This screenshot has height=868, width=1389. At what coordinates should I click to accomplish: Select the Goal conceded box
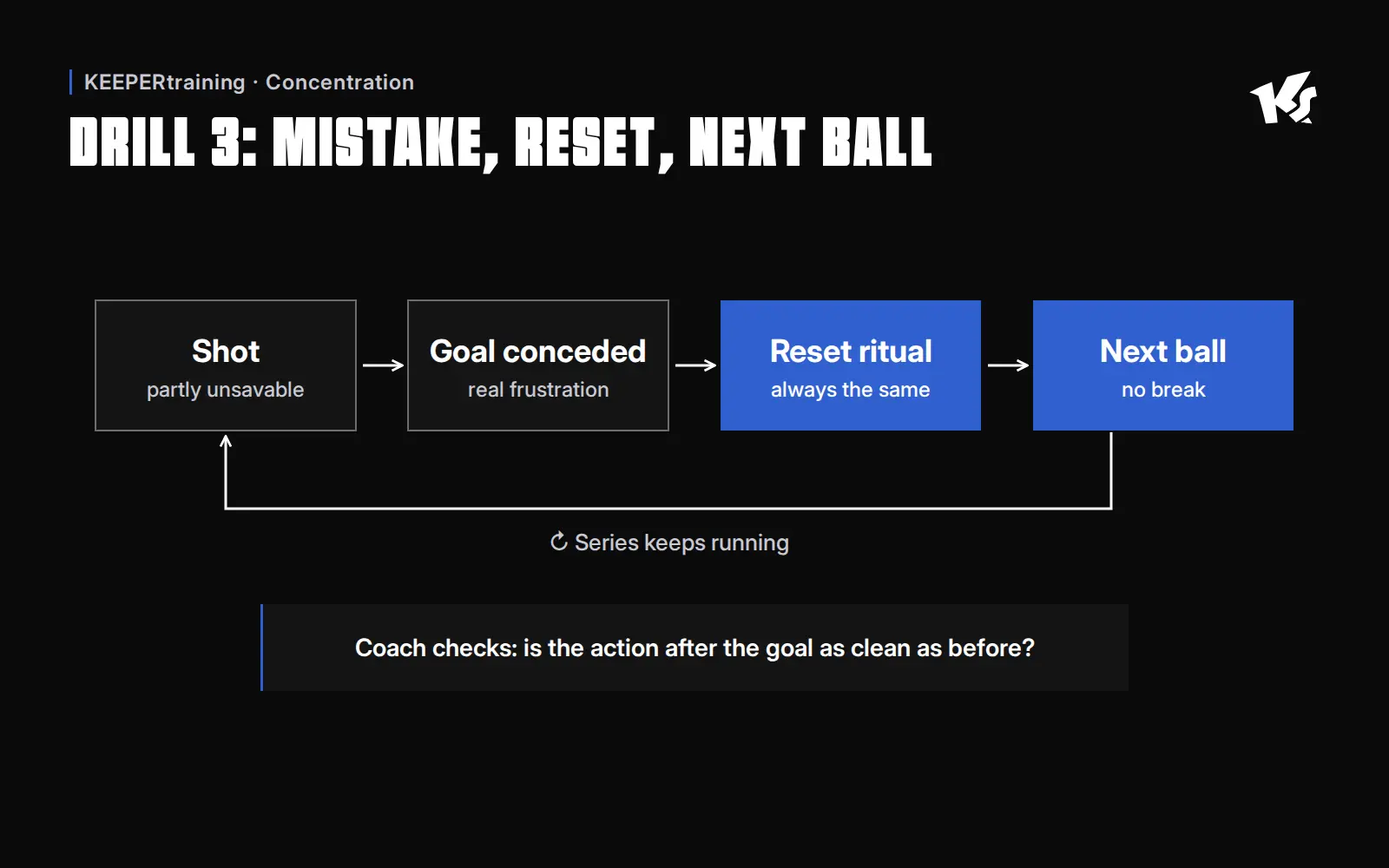(x=538, y=365)
